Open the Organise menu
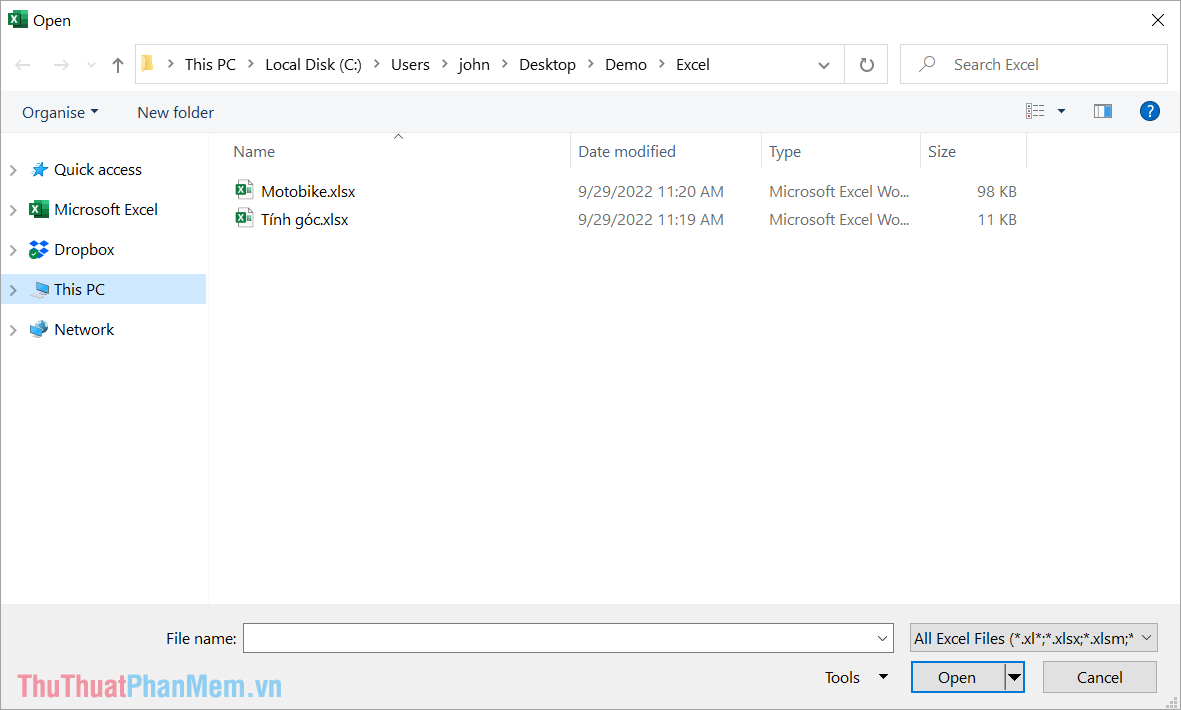This screenshot has height=710, width=1181. tap(59, 112)
